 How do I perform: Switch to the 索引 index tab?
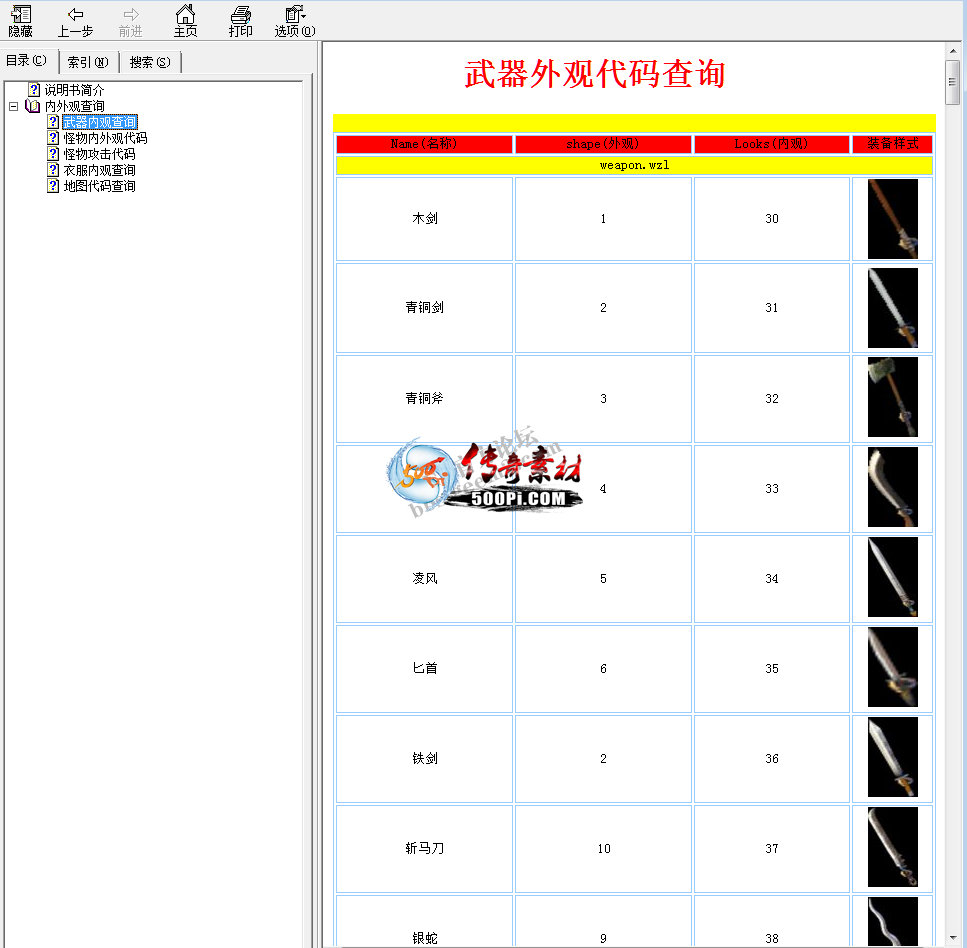88,62
